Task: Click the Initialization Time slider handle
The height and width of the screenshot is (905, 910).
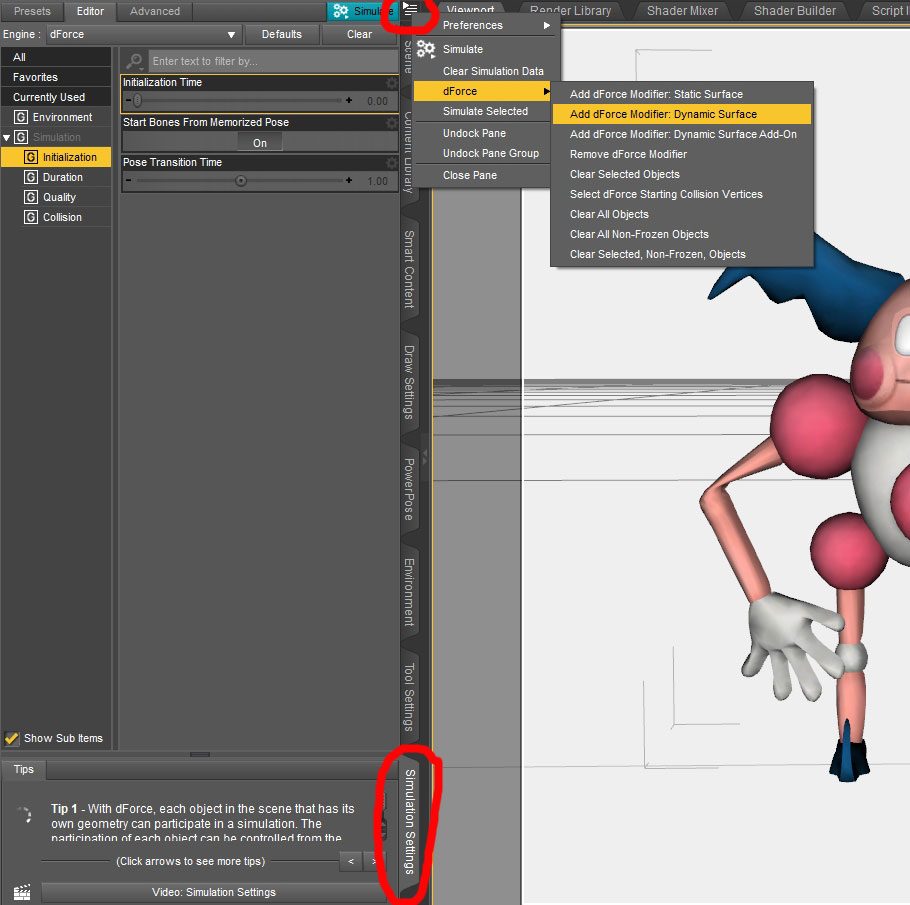Action: (x=138, y=100)
